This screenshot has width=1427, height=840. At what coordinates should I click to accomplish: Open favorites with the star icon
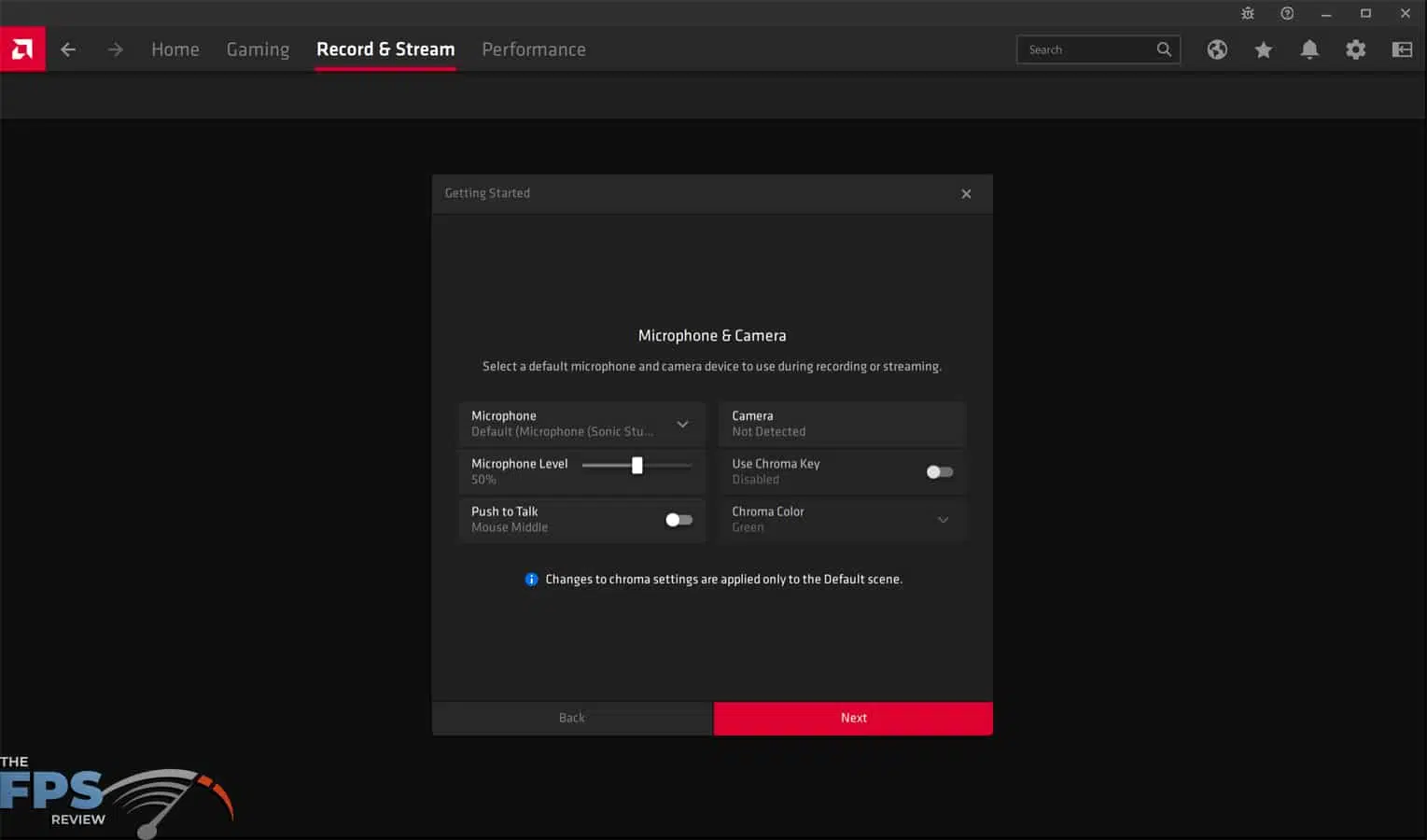[1264, 49]
